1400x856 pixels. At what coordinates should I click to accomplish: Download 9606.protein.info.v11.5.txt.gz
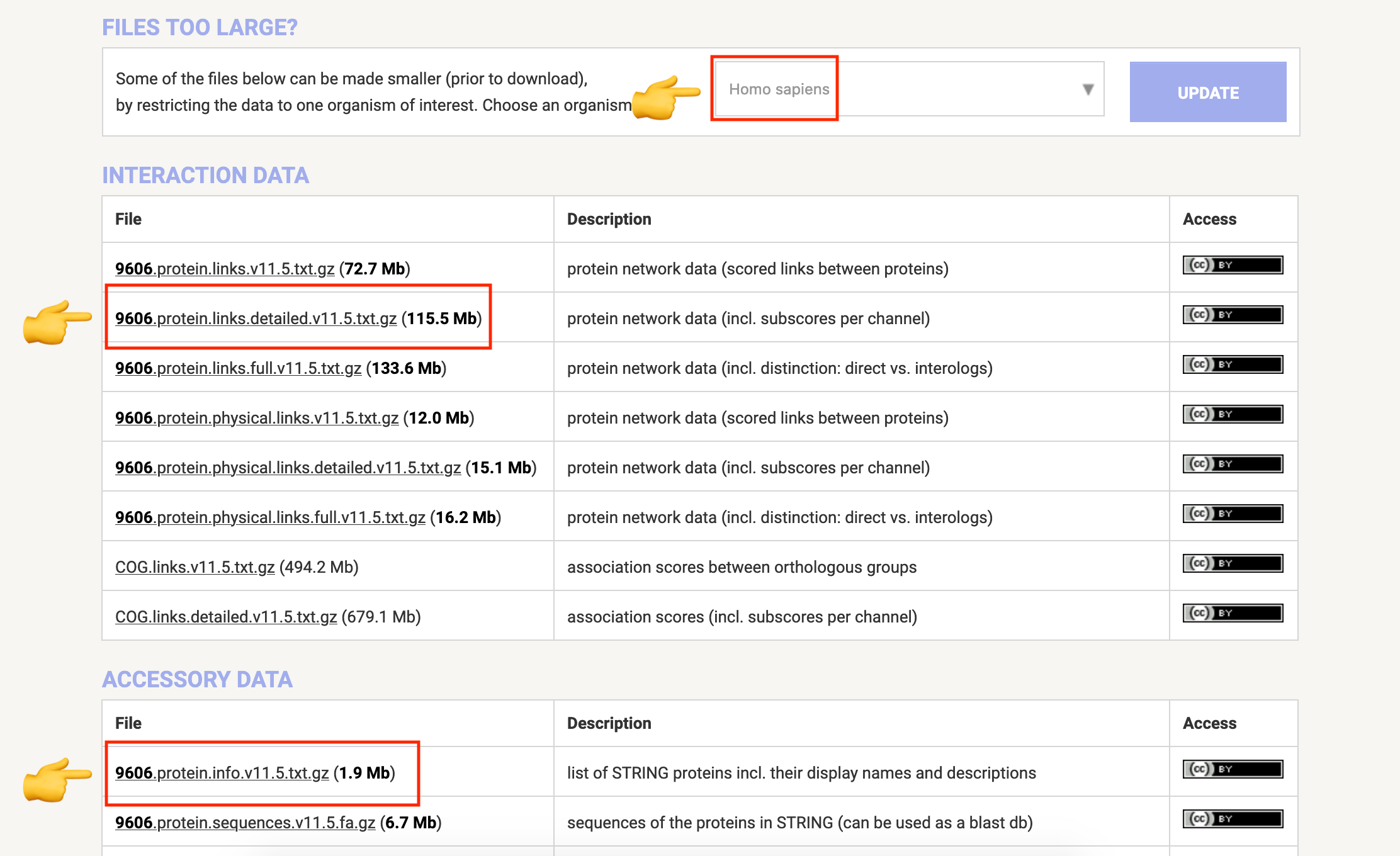pyautogui.click(x=222, y=773)
